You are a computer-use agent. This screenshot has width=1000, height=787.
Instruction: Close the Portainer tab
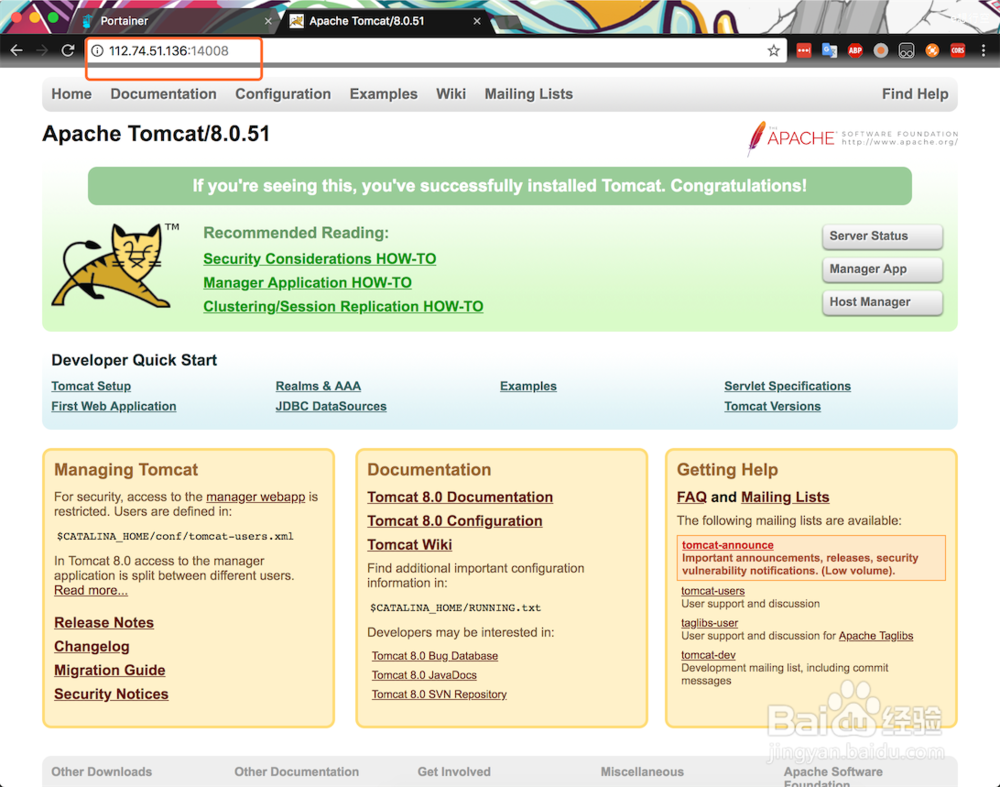pyautogui.click(x=268, y=21)
